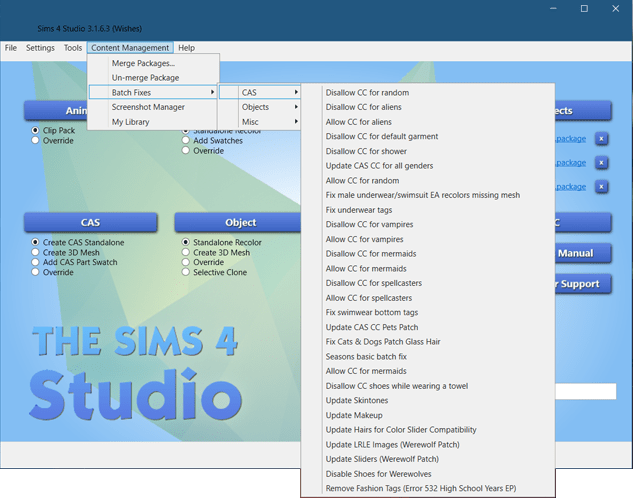Expand the Objects batch fixes submenu

pos(260,107)
